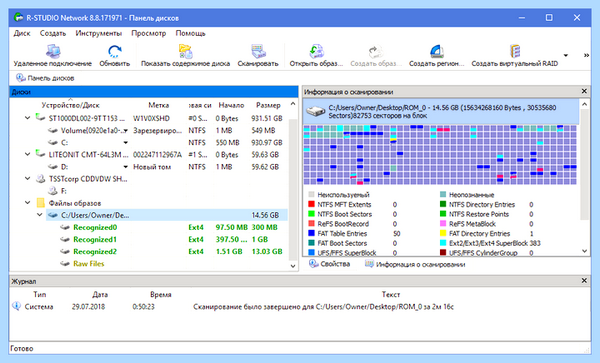Click the Файлы образов folder icon
The image size is (600, 363).
tap(40, 203)
